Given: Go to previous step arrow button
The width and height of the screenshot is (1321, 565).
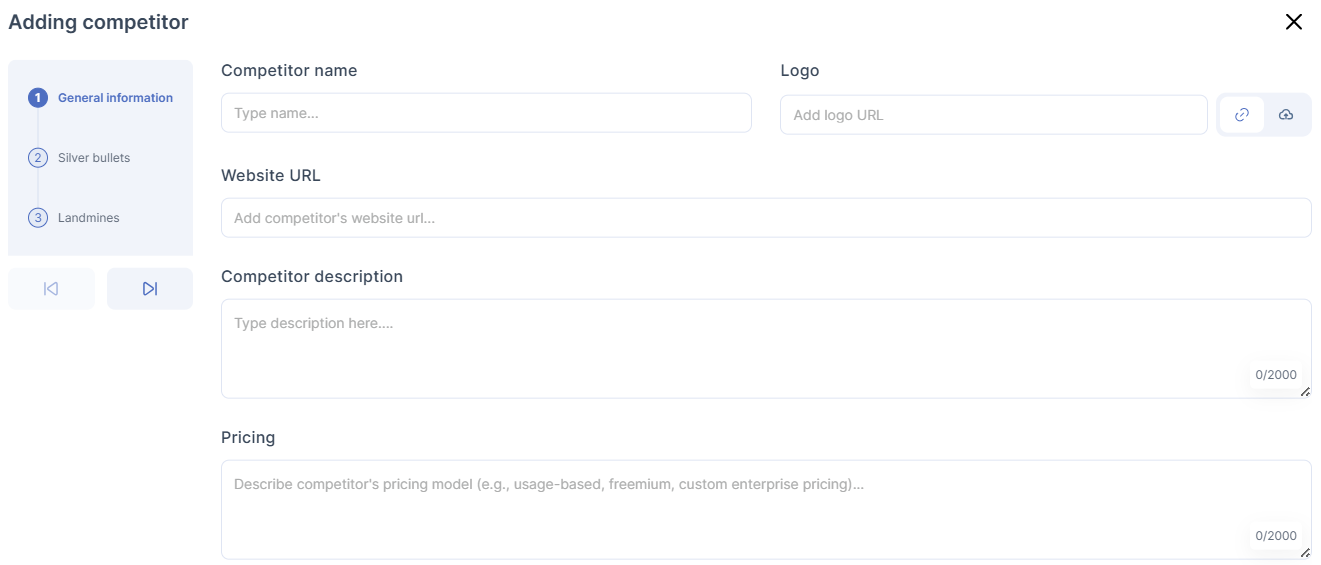Looking at the screenshot, I should click(x=51, y=289).
